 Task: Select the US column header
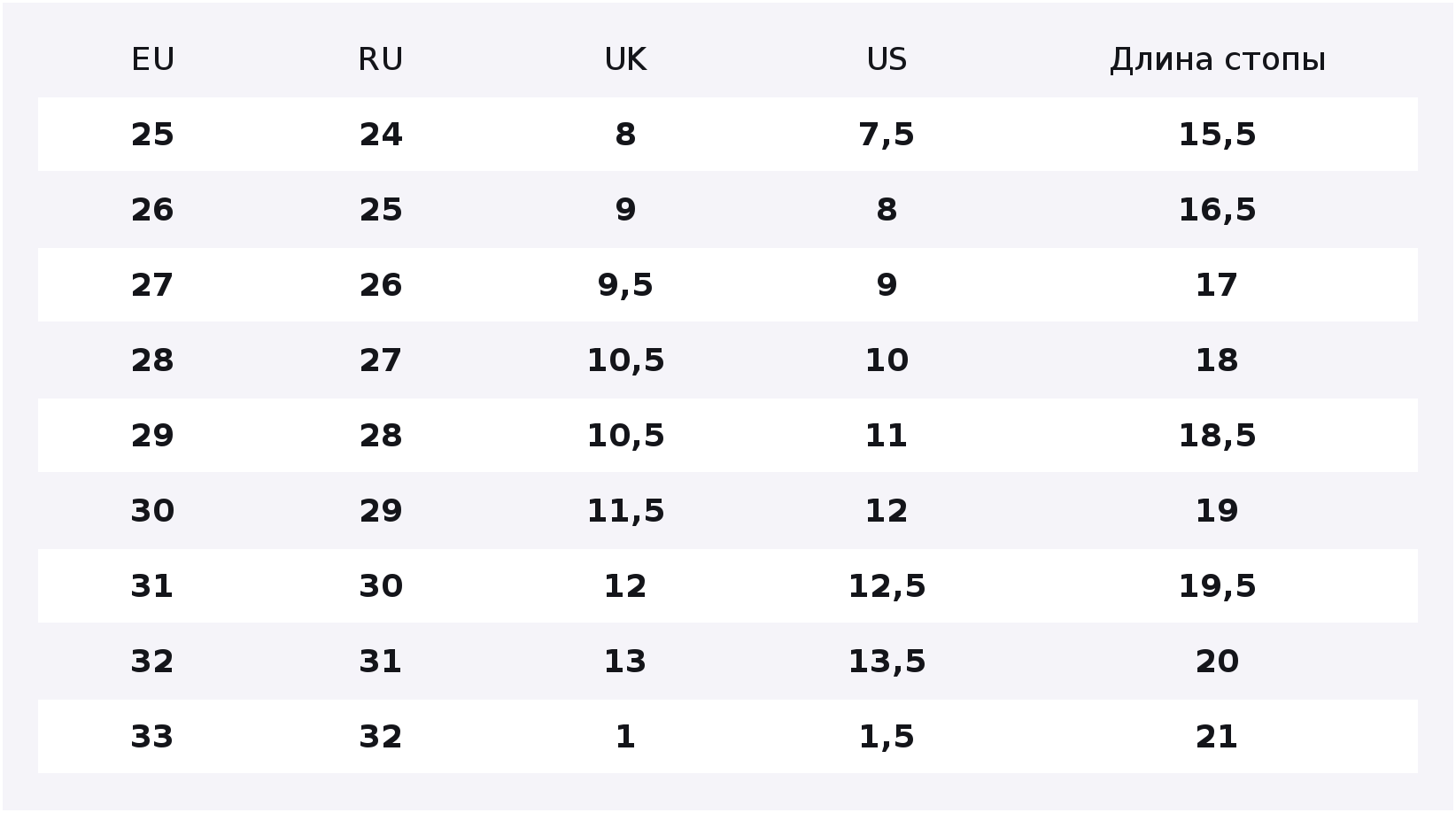887,59
